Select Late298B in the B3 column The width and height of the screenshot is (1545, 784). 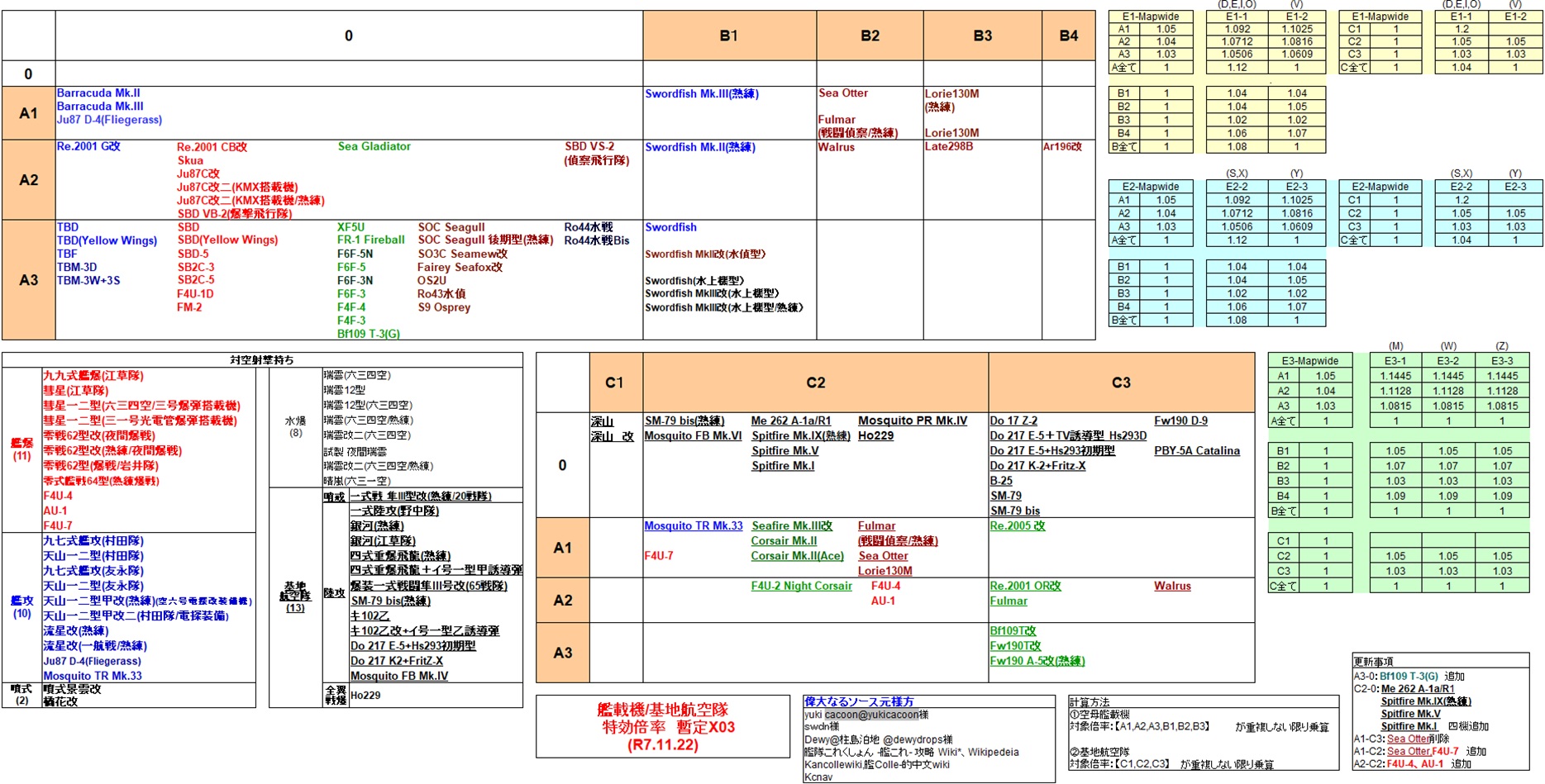[948, 146]
